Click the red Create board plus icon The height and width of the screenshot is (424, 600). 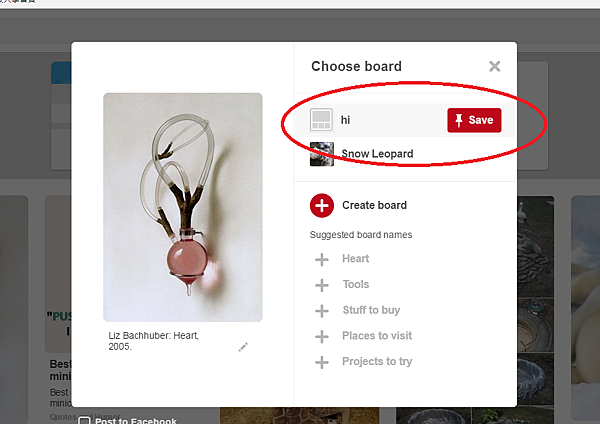pyautogui.click(x=322, y=206)
